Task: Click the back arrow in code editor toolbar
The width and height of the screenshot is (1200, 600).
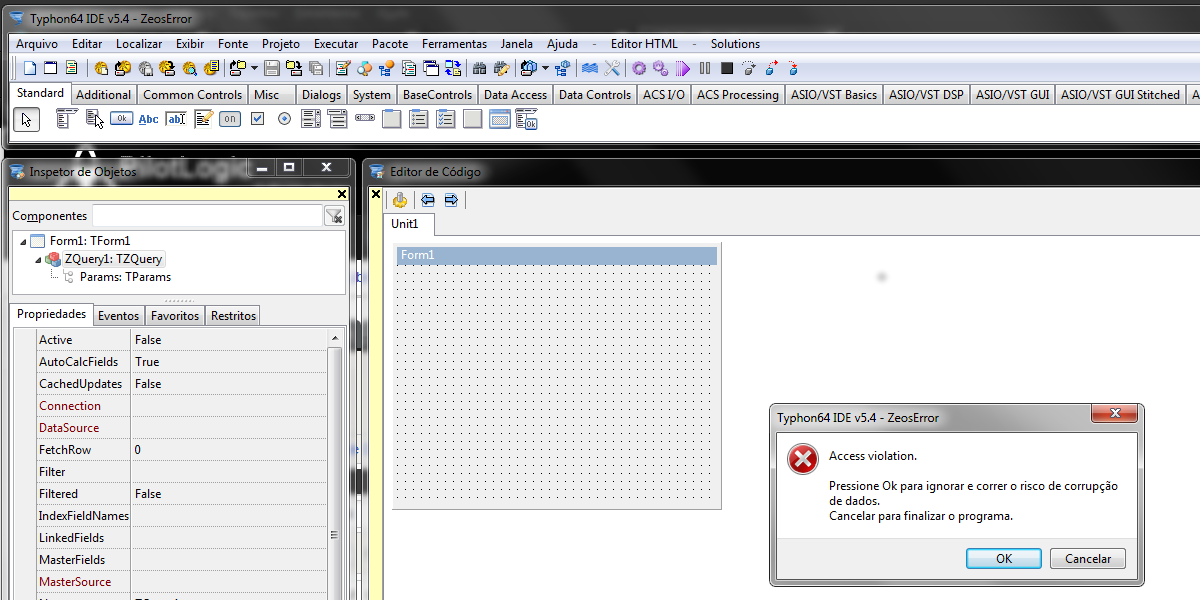Action: pyautogui.click(x=428, y=200)
